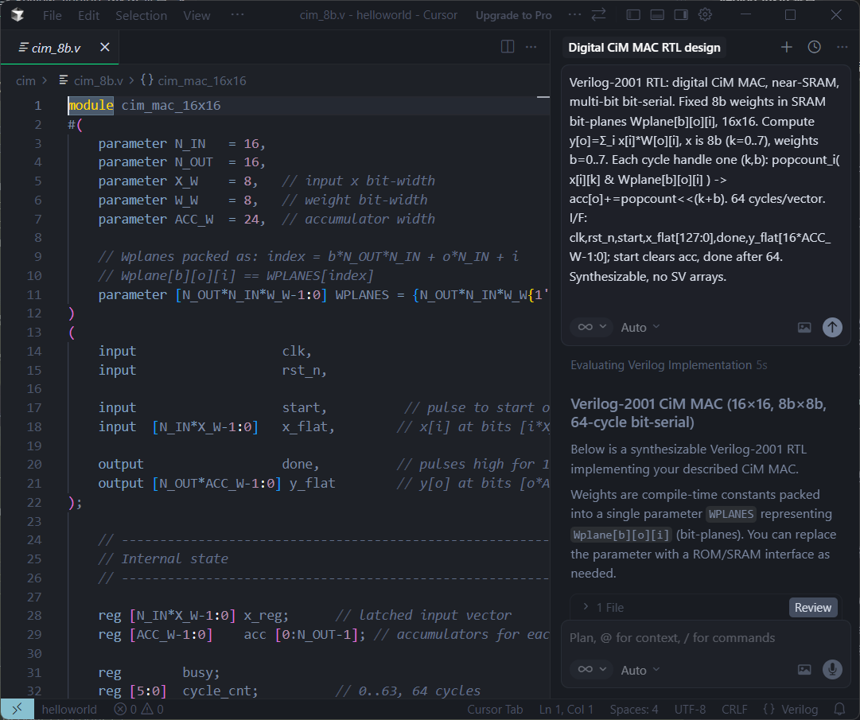Image resolution: width=860 pixels, height=720 pixels.
Task: Open the Selection menu
Action: click(x=141, y=15)
